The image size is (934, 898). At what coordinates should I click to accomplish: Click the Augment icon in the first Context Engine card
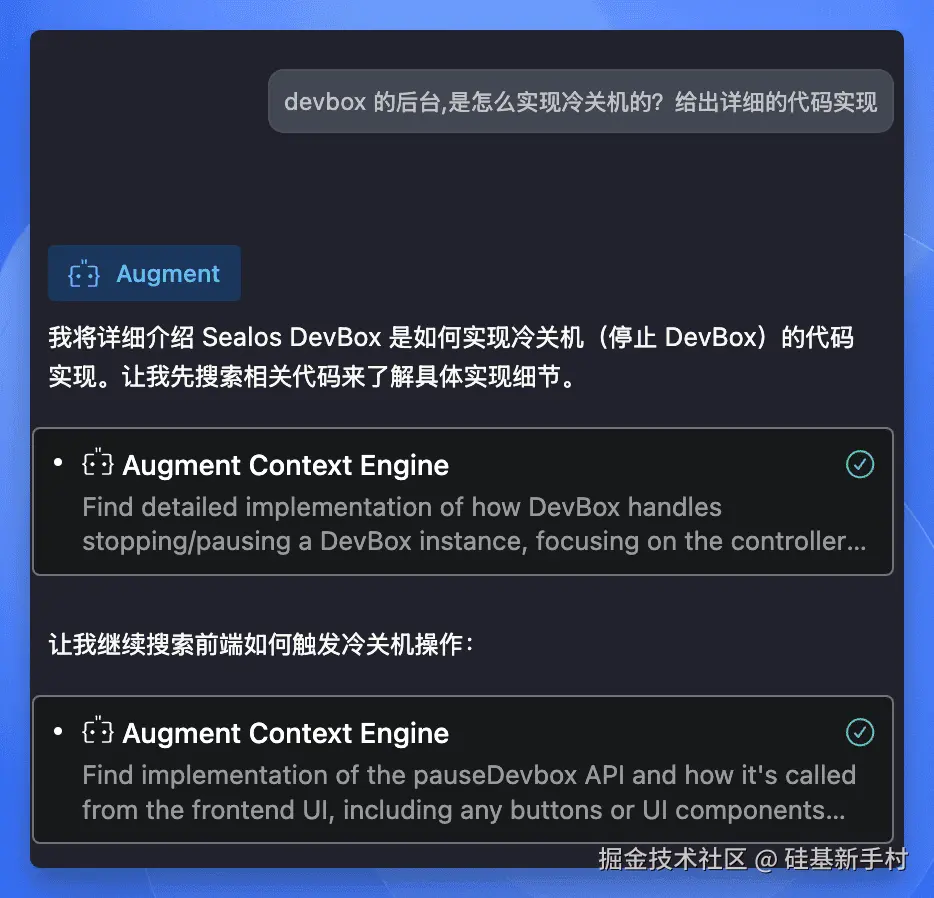click(98, 463)
